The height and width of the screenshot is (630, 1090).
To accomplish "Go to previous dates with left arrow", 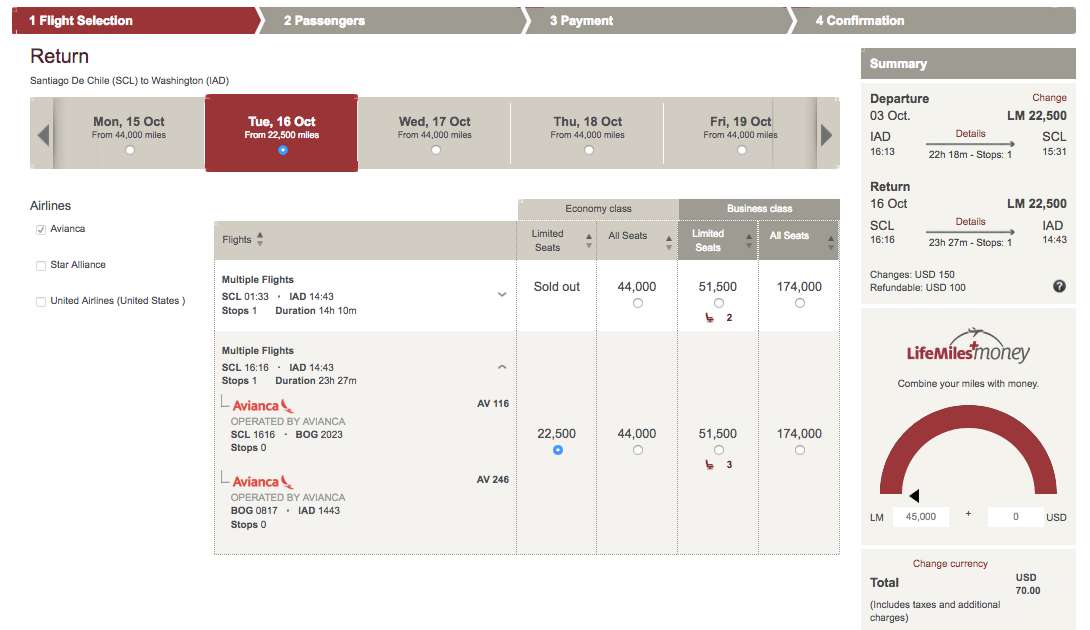I will [x=43, y=134].
